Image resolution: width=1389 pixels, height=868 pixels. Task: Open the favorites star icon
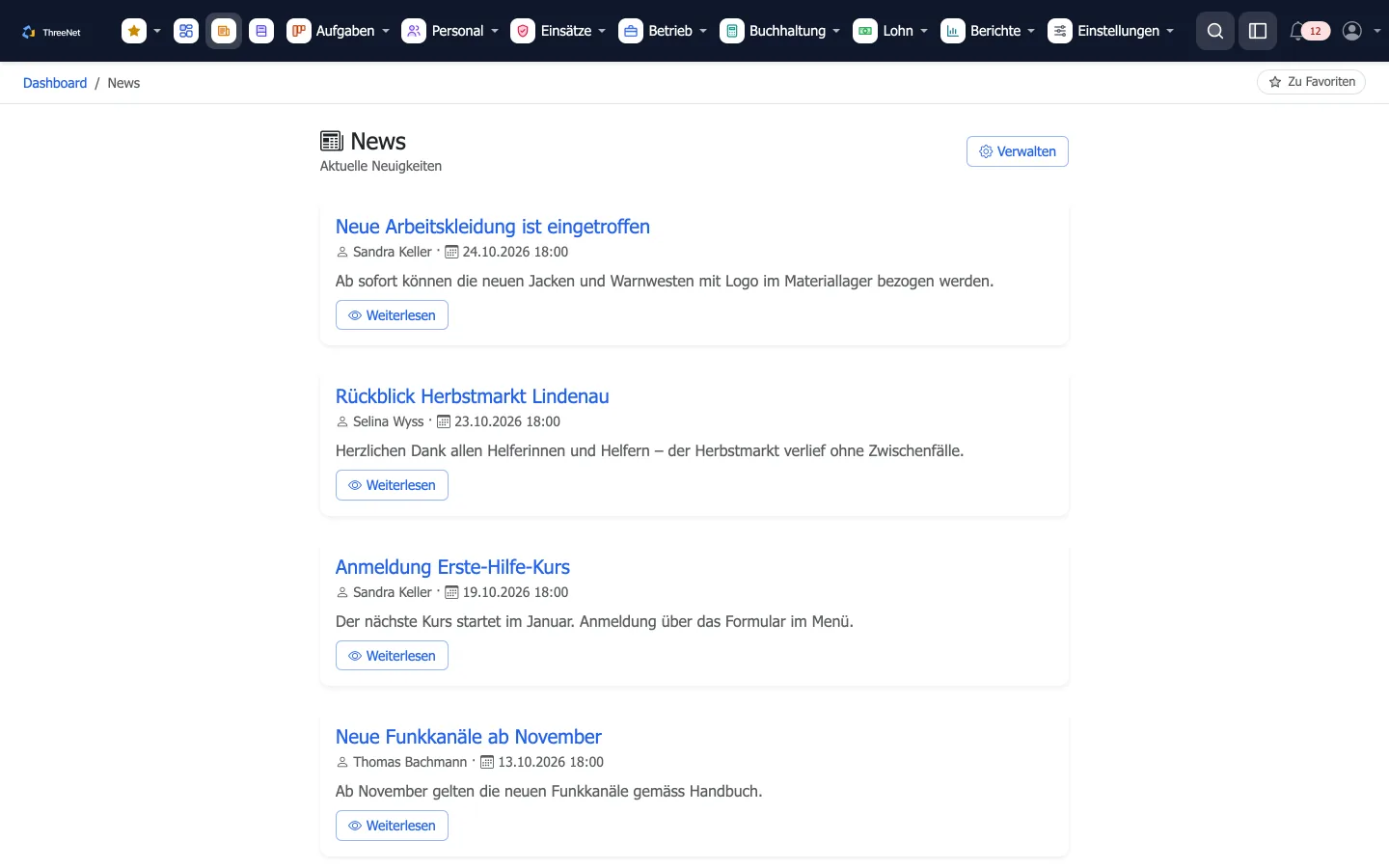tap(134, 31)
